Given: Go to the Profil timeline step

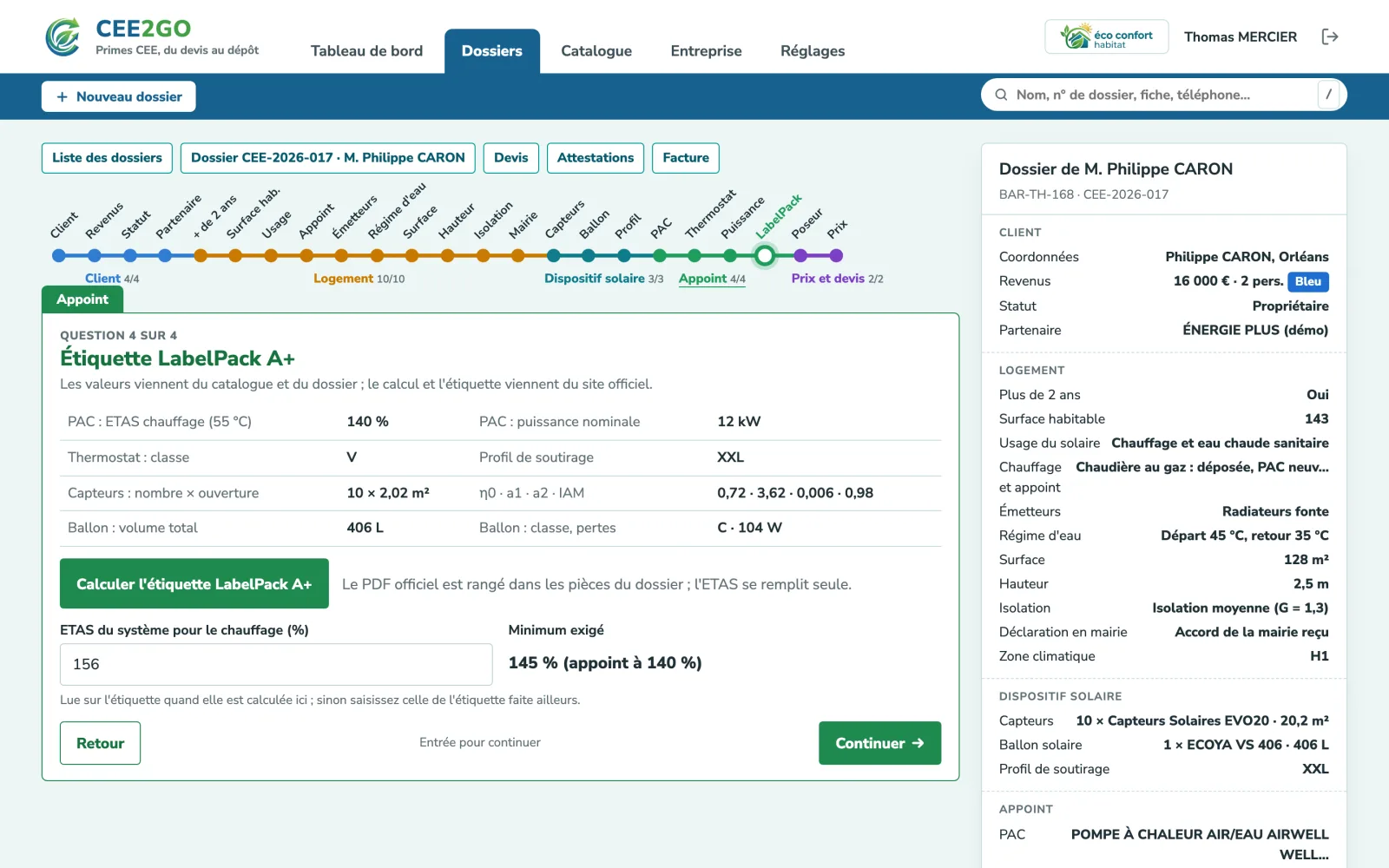Looking at the screenshot, I should pos(624,255).
